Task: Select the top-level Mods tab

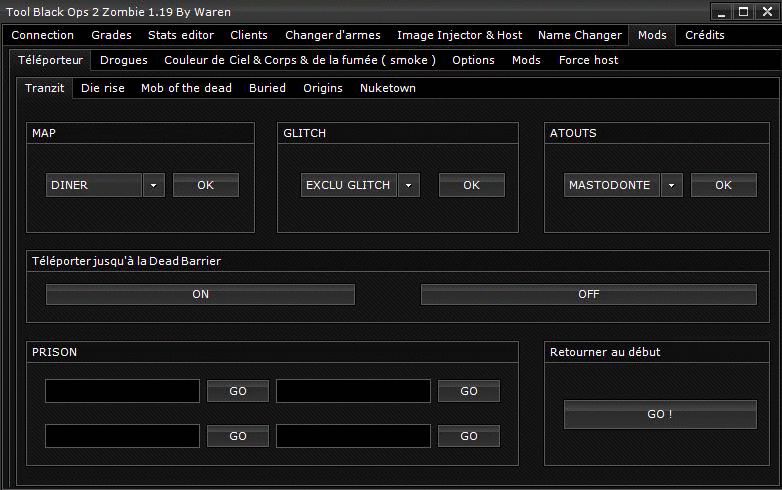Action: point(652,35)
